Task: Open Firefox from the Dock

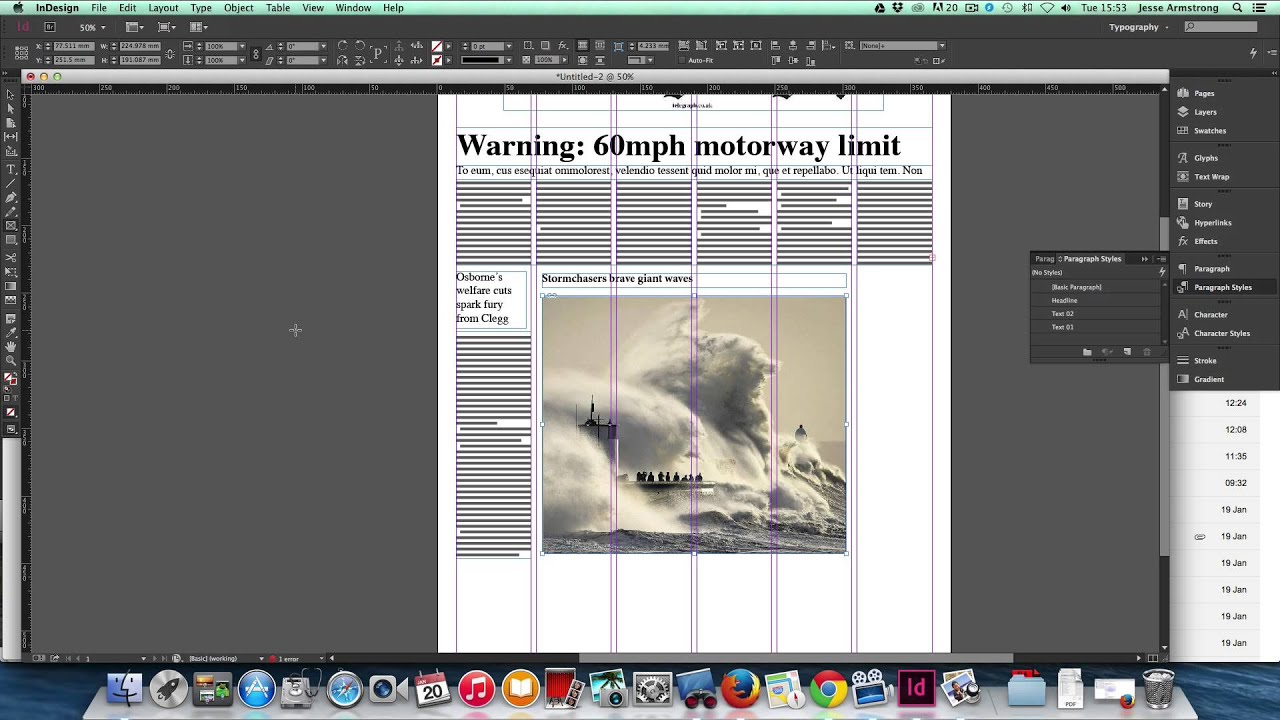Action: click(x=740, y=690)
